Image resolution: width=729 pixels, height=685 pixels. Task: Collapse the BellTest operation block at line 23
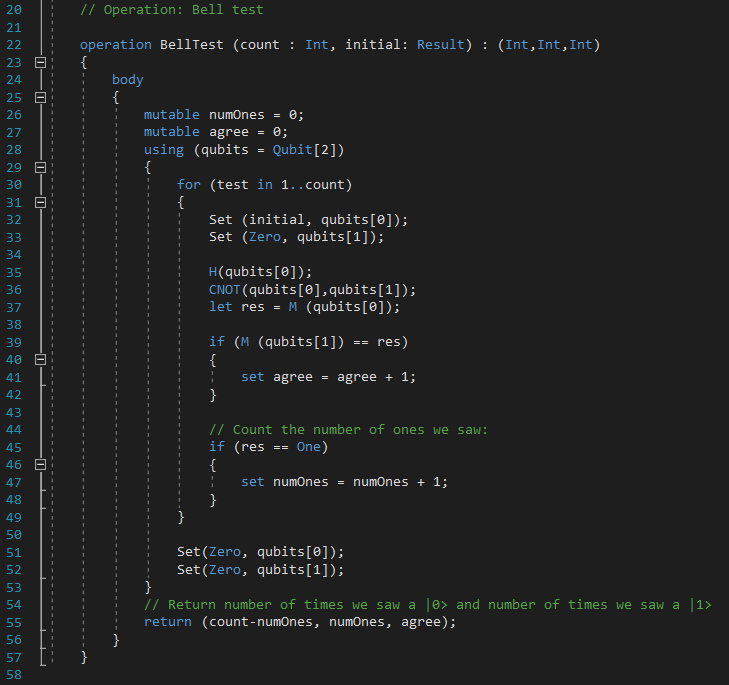click(x=40, y=62)
